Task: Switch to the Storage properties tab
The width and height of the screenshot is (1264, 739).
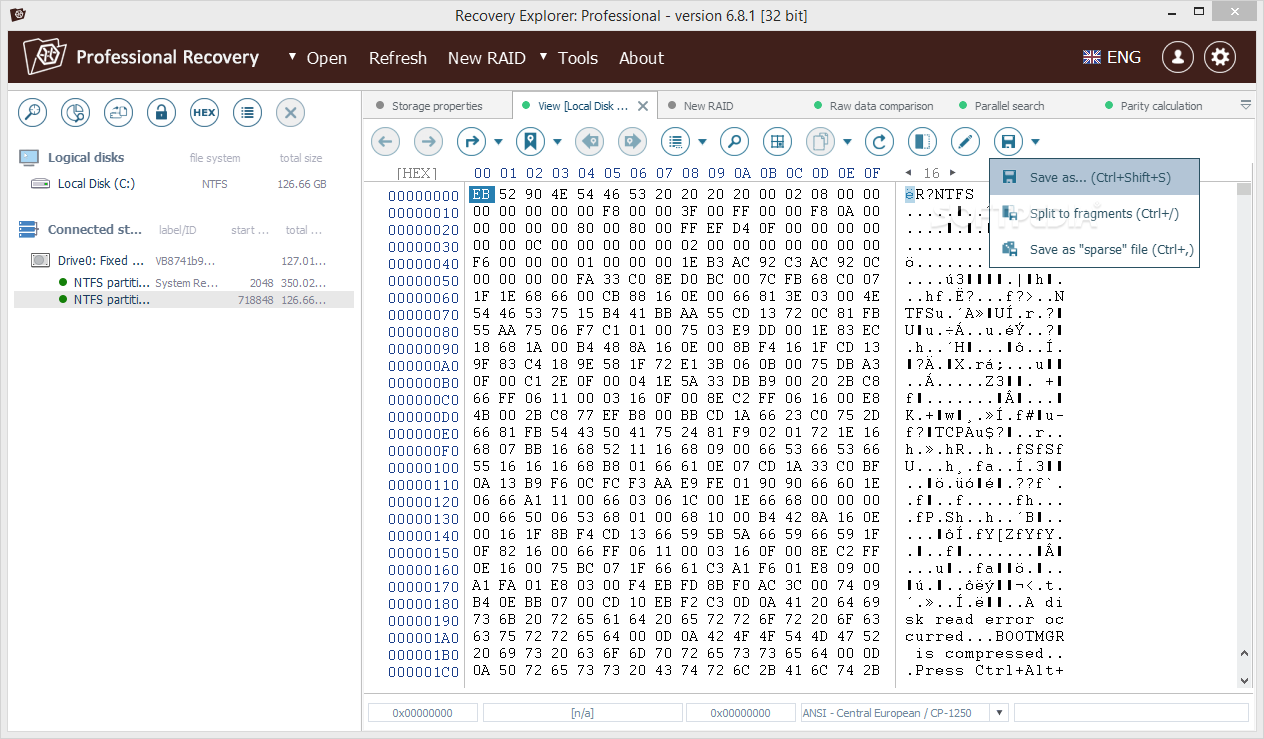Action: (x=437, y=106)
